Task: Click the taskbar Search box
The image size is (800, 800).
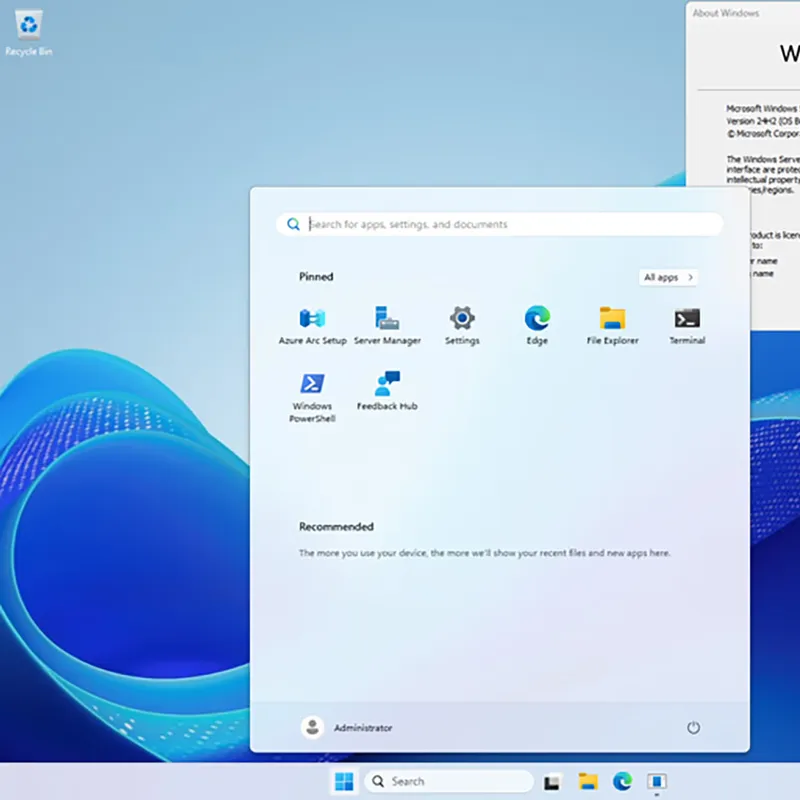Action: point(449,781)
